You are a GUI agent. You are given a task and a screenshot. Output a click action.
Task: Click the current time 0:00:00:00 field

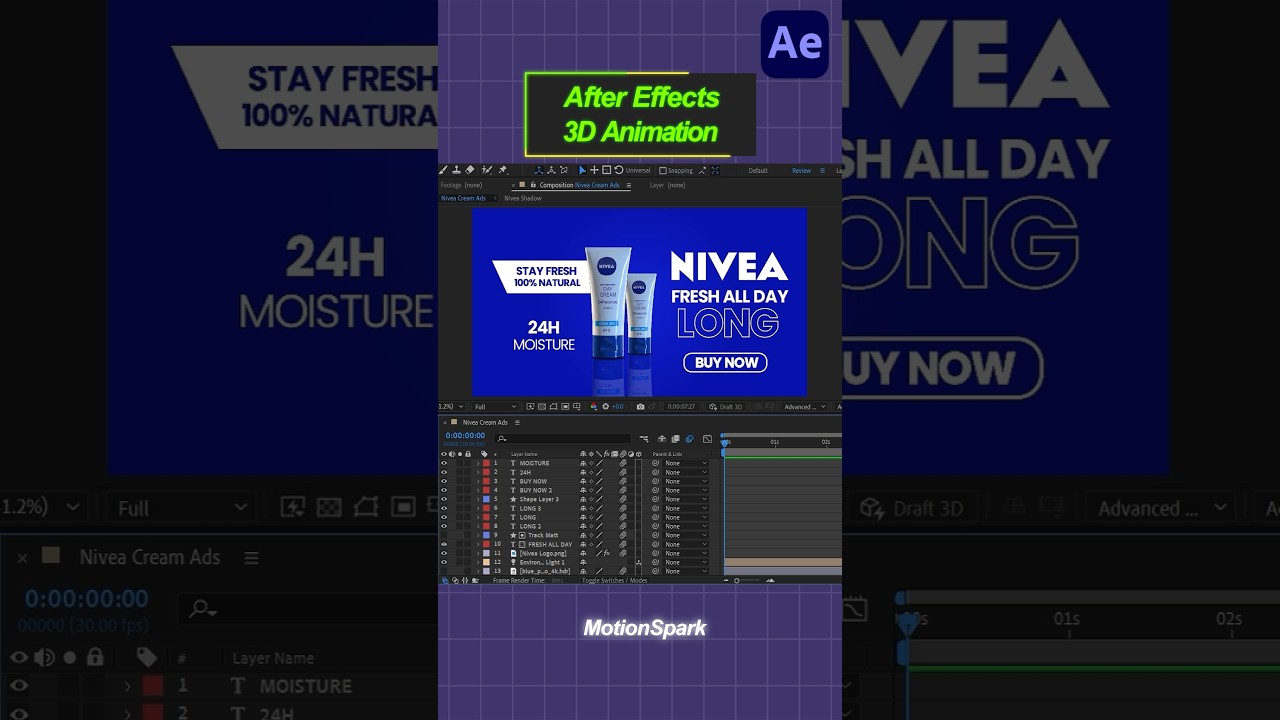465,435
